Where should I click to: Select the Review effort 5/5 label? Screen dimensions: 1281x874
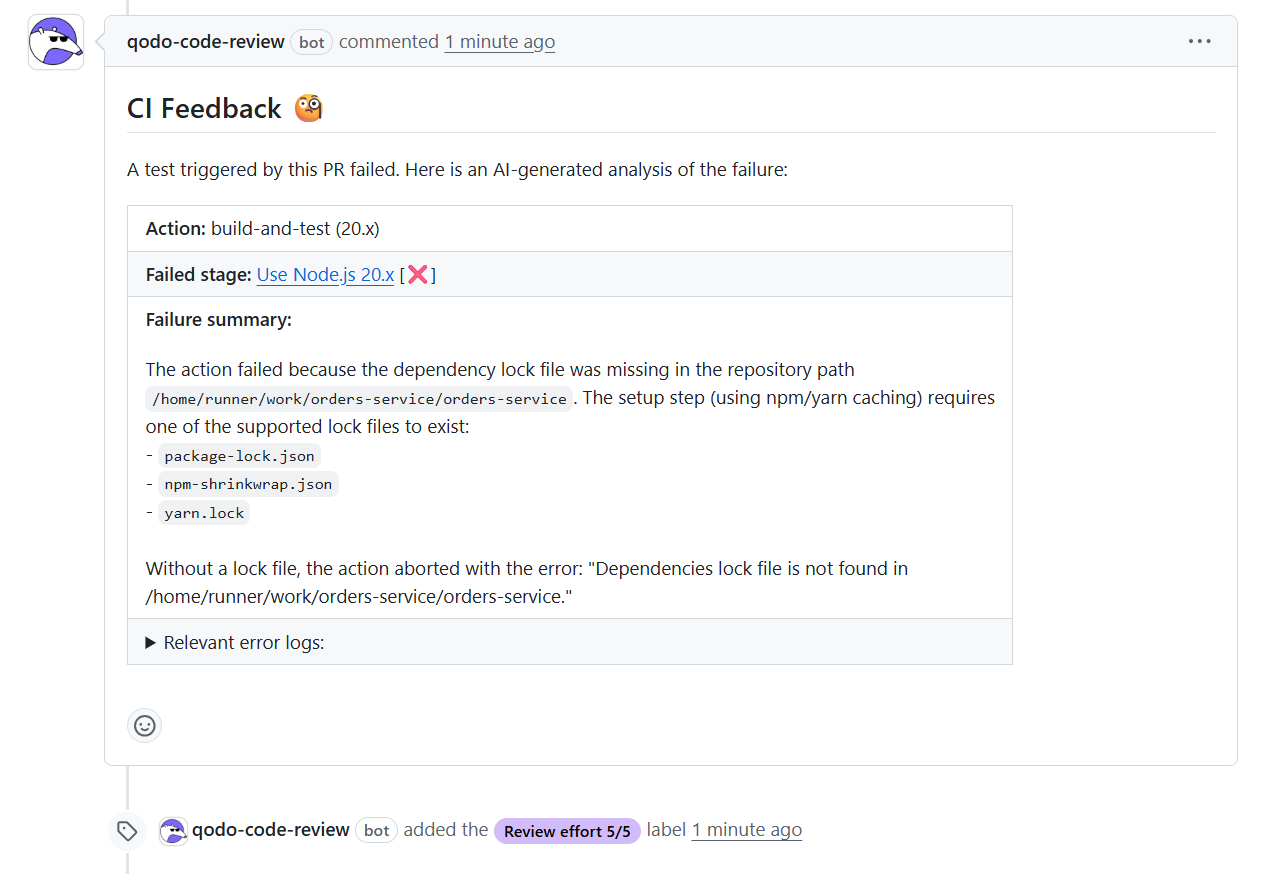tap(567, 830)
